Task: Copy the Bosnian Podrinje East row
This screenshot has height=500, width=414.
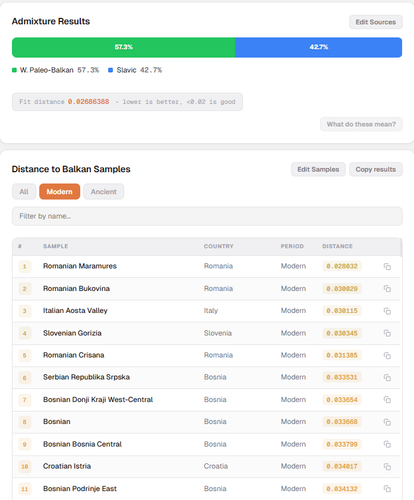Action: pyautogui.click(x=387, y=489)
